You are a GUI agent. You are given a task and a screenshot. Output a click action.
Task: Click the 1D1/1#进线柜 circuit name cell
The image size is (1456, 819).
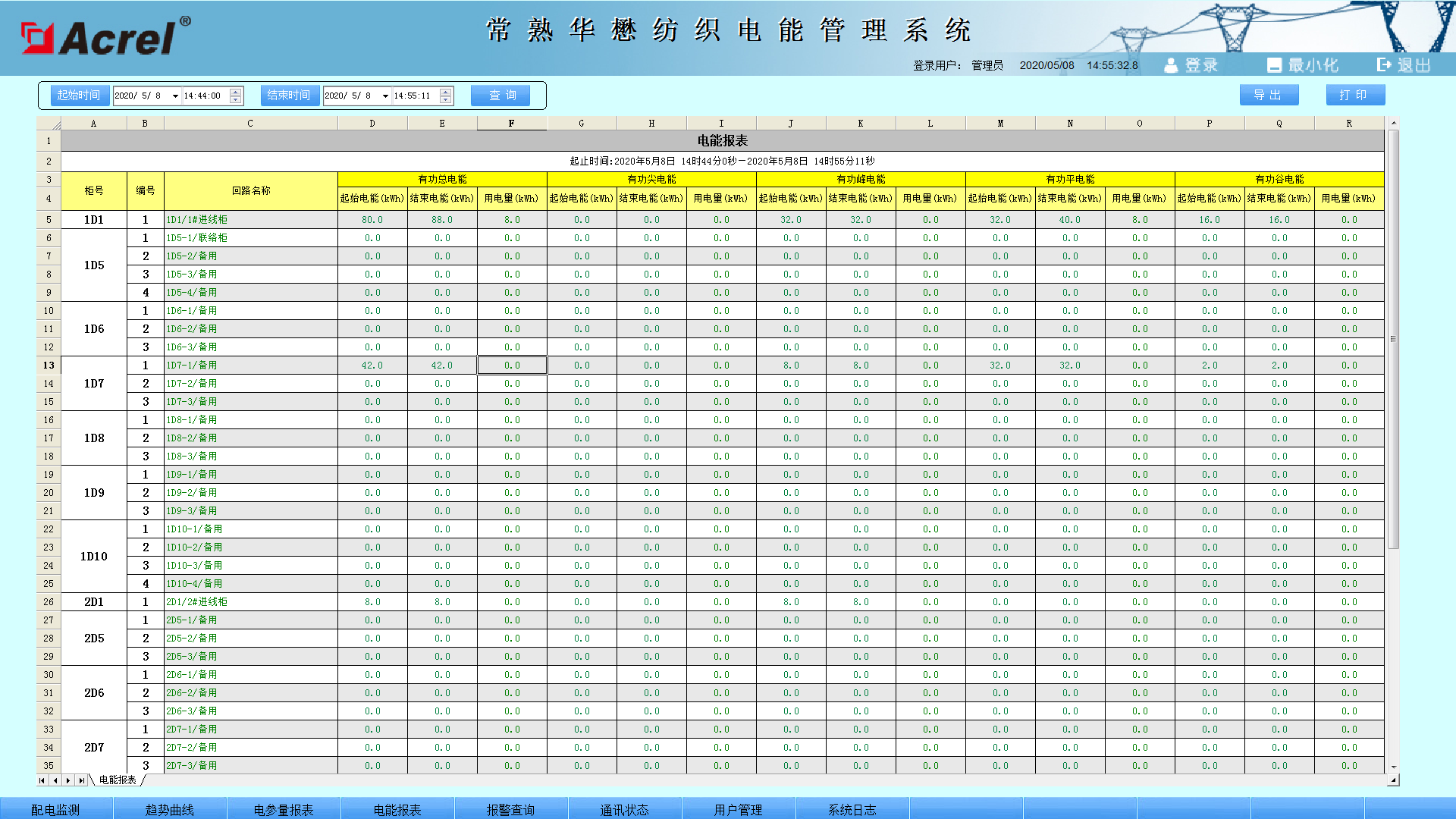[251, 220]
